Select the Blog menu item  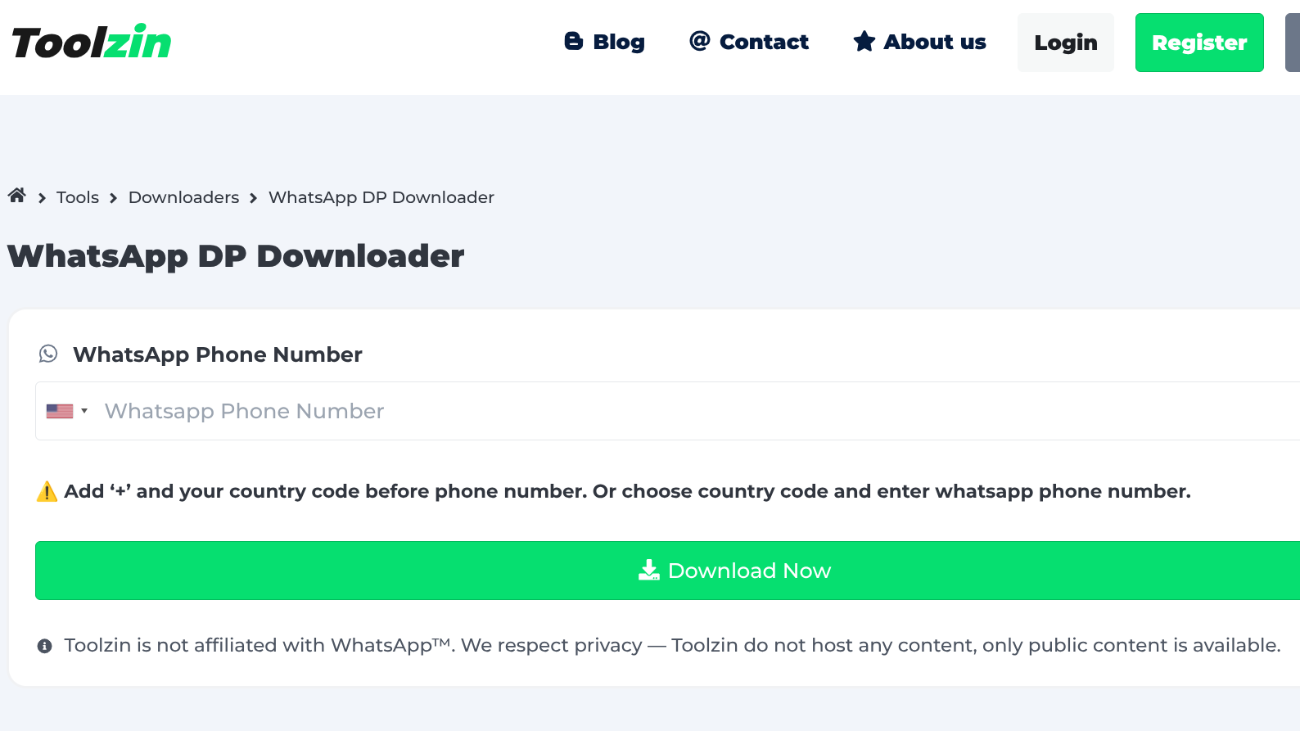coord(615,41)
